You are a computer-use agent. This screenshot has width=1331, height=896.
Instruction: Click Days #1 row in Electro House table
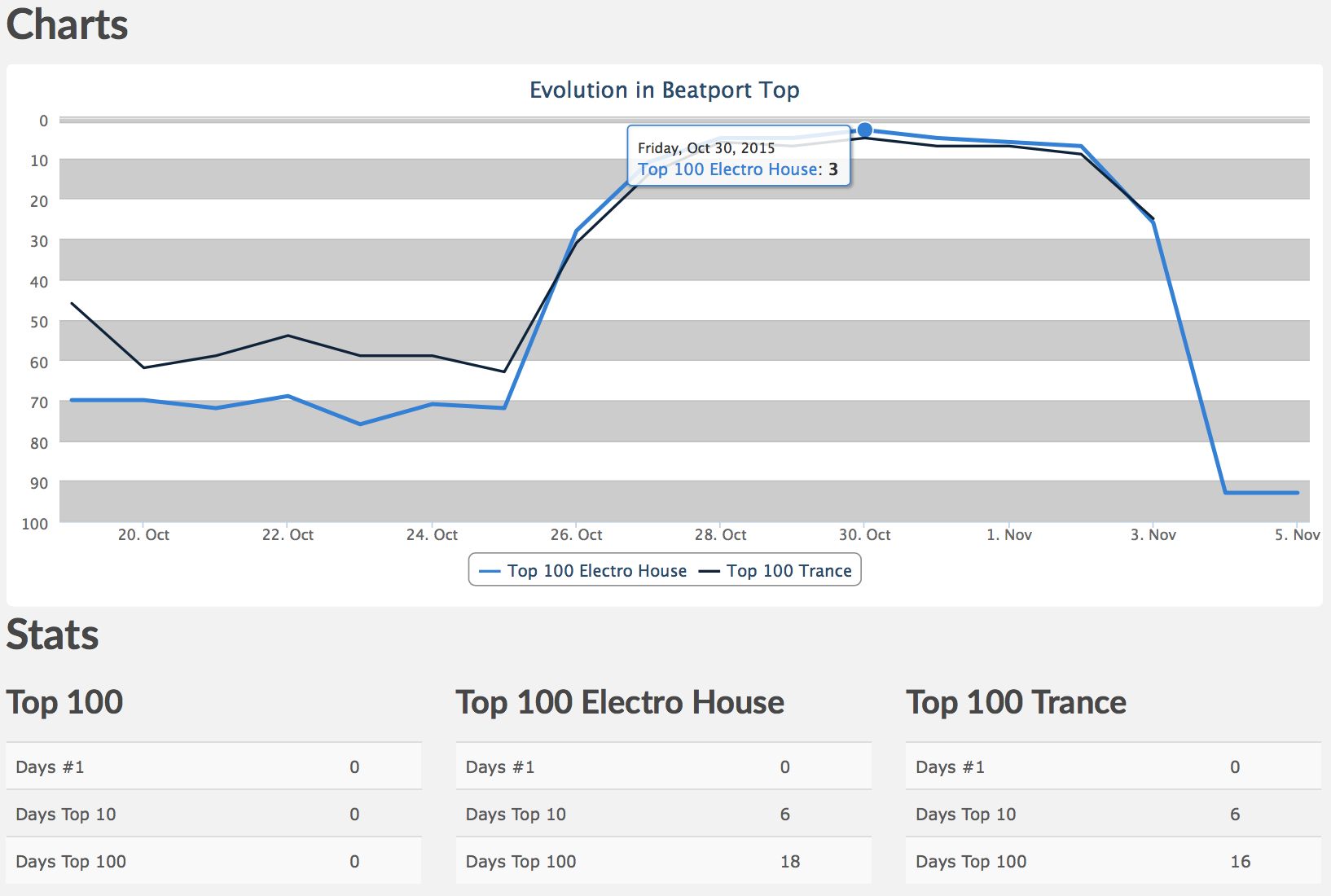point(663,766)
